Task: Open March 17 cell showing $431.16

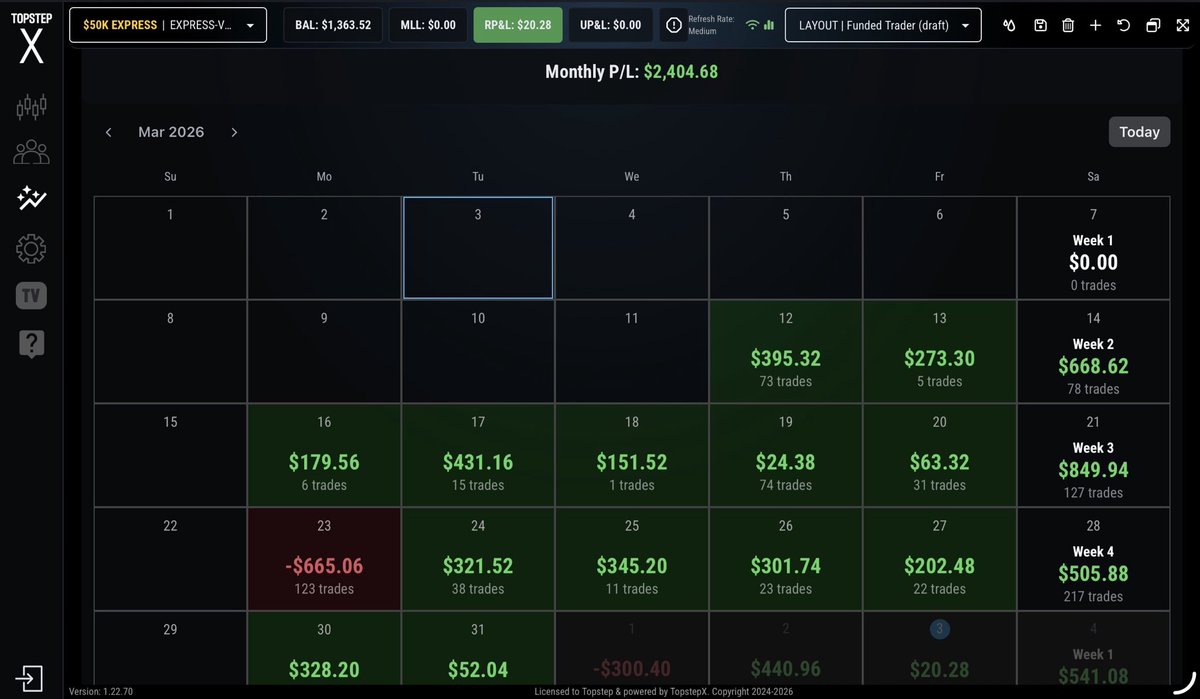Action: point(478,456)
